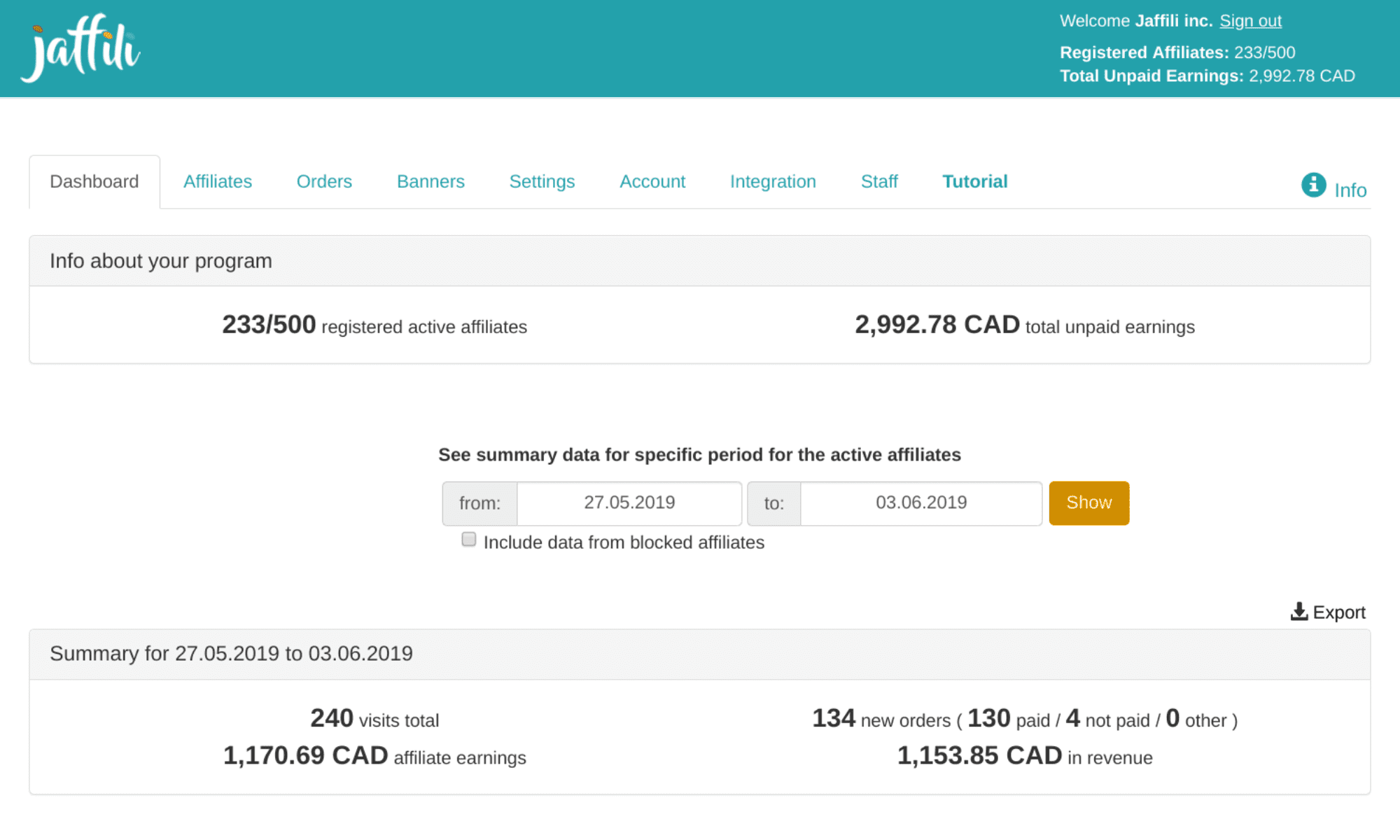Screen dimensions: 1400x840
Task: Click the Export link text
Action: pos(1338,612)
